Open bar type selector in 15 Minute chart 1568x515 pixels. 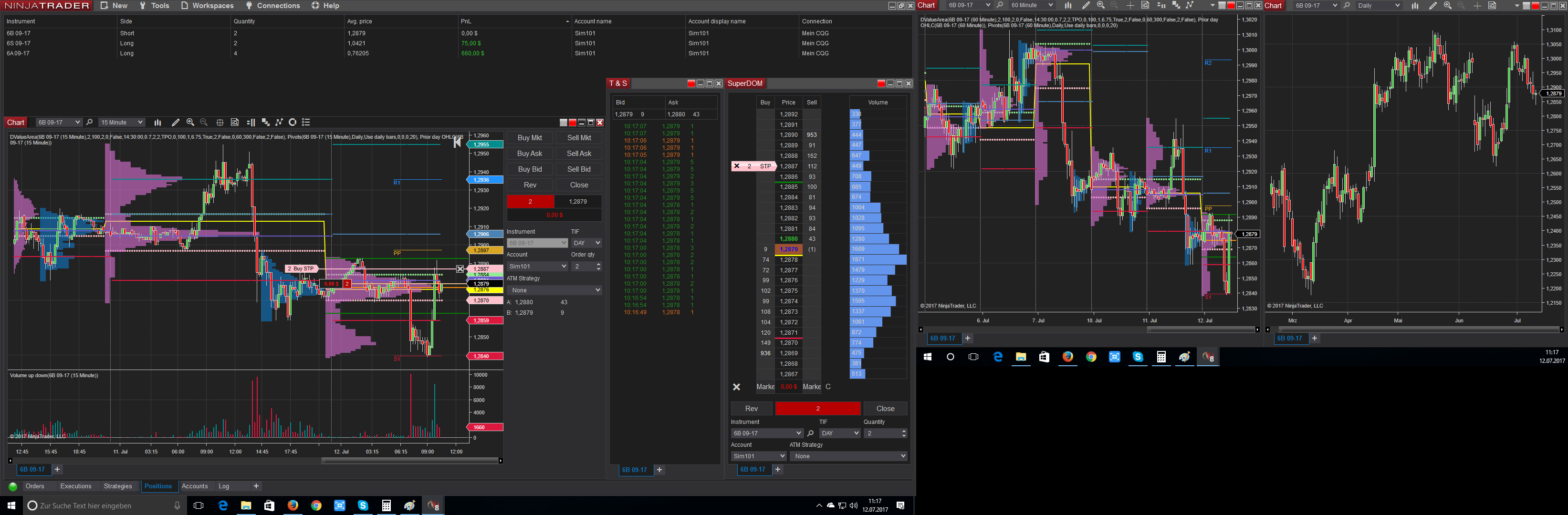[x=157, y=122]
